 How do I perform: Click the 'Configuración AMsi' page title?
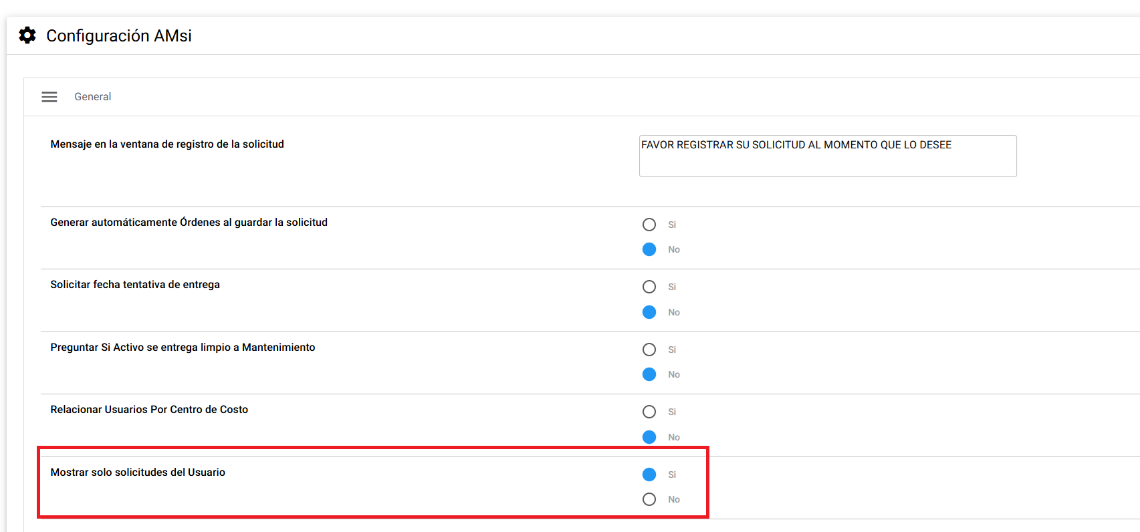[118, 36]
